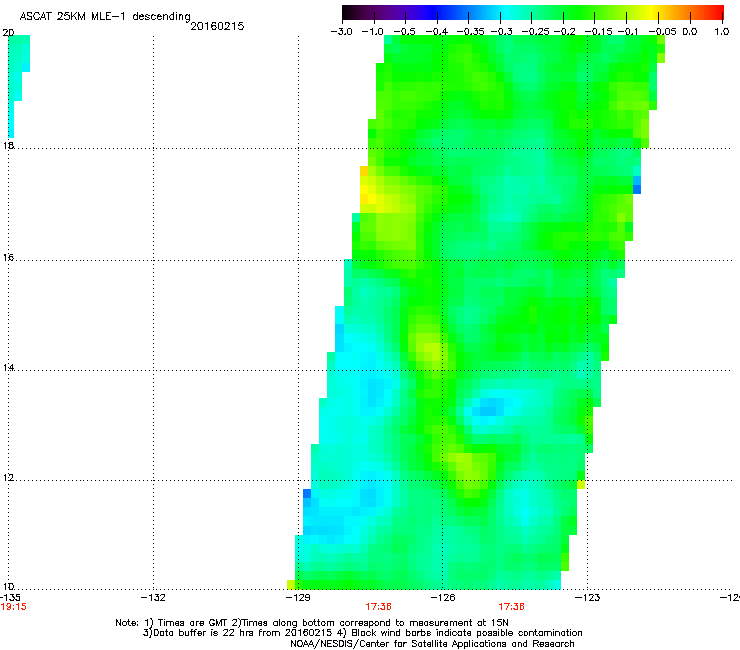Click the latitude label "10"

click(x=8, y=586)
